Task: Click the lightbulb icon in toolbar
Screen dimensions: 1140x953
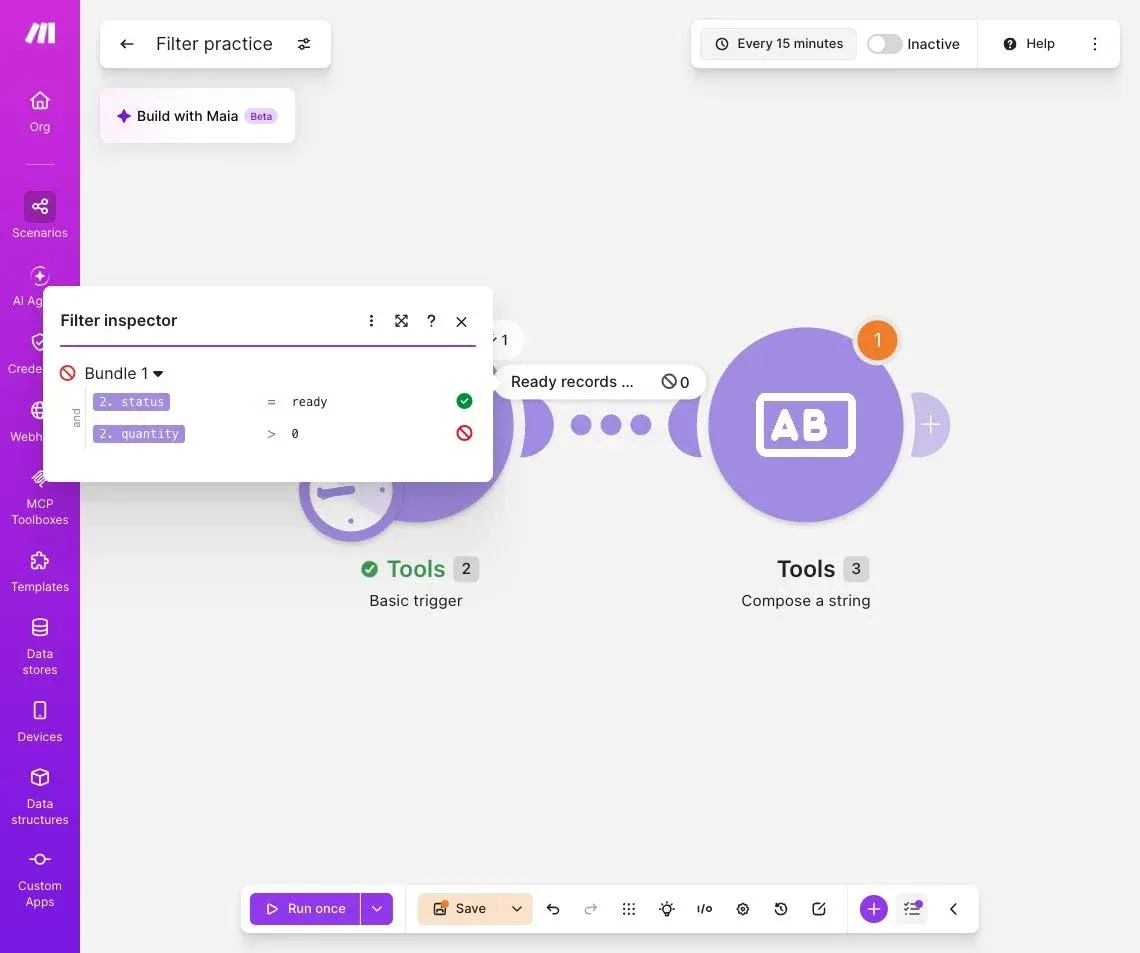Action: 667,909
